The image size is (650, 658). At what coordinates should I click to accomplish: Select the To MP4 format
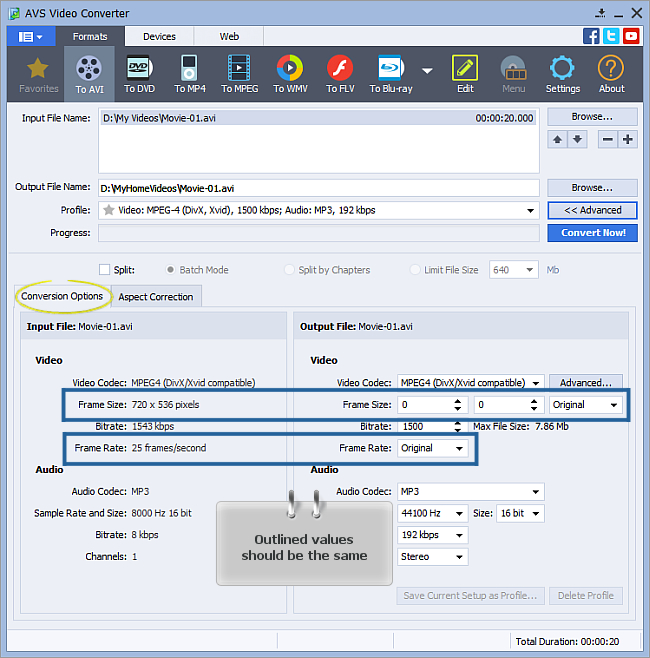(x=190, y=75)
